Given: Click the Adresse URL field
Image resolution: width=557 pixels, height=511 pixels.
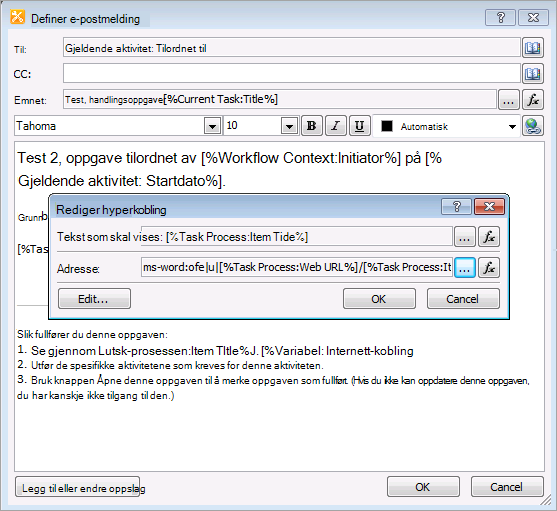Looking at the screenshot, I should tap(297, 267).
